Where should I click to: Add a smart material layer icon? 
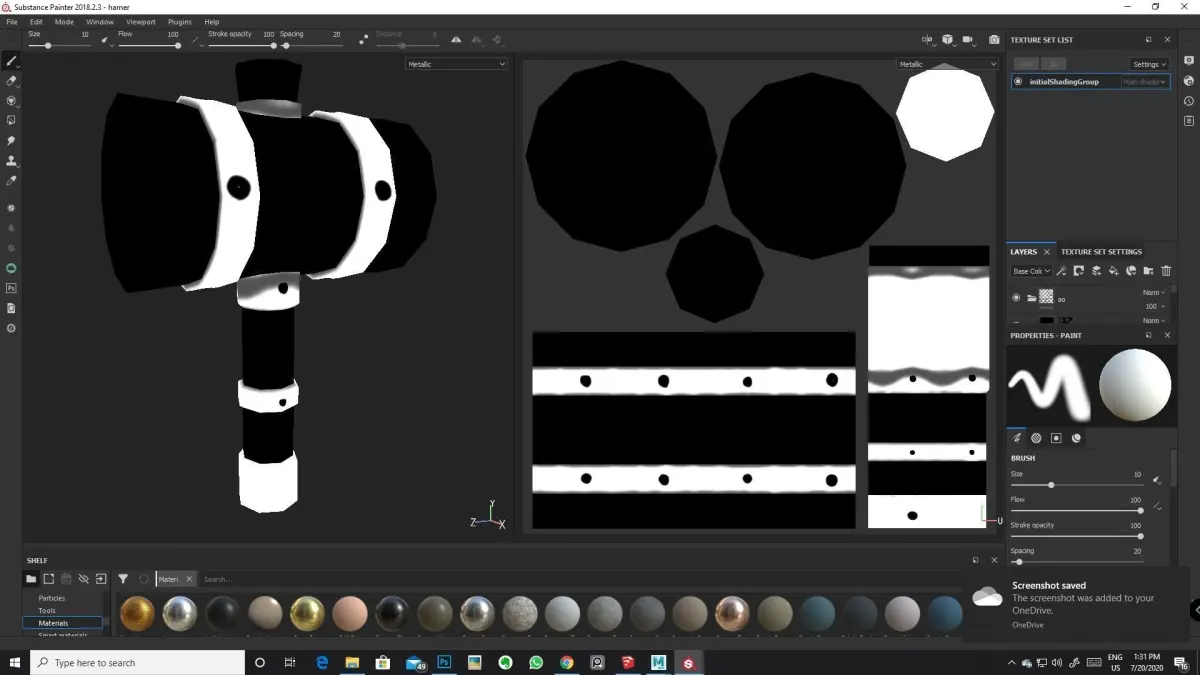click(x=1131, y=271)
